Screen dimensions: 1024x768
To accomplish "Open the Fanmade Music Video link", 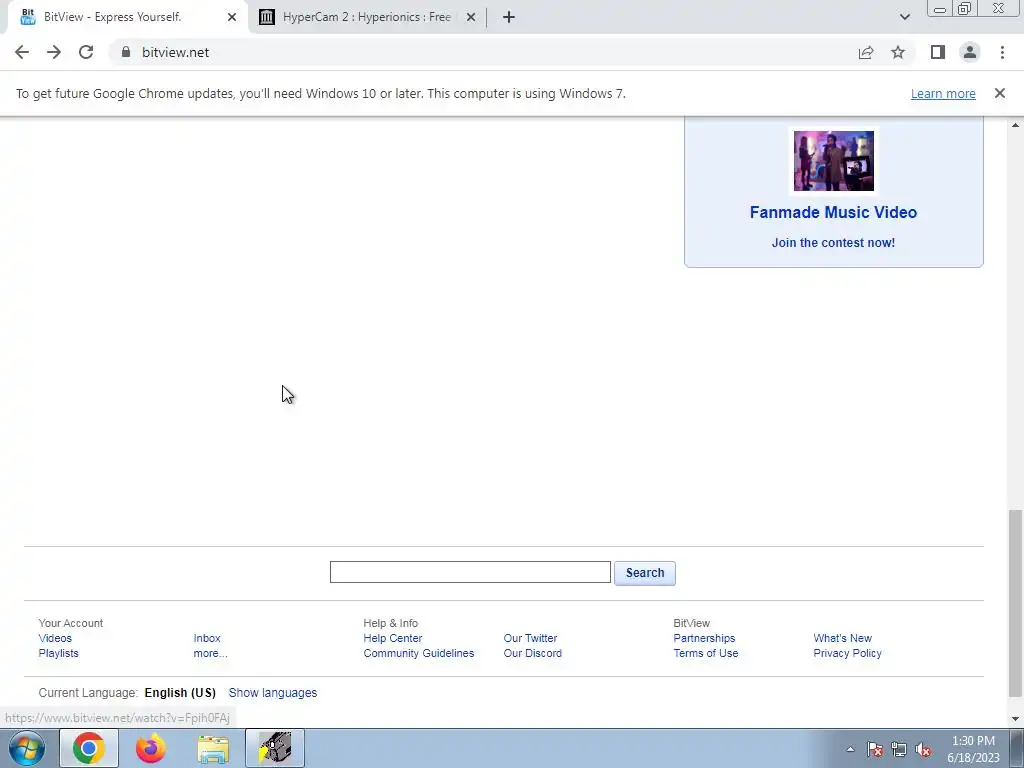I will tap(833, 212).
